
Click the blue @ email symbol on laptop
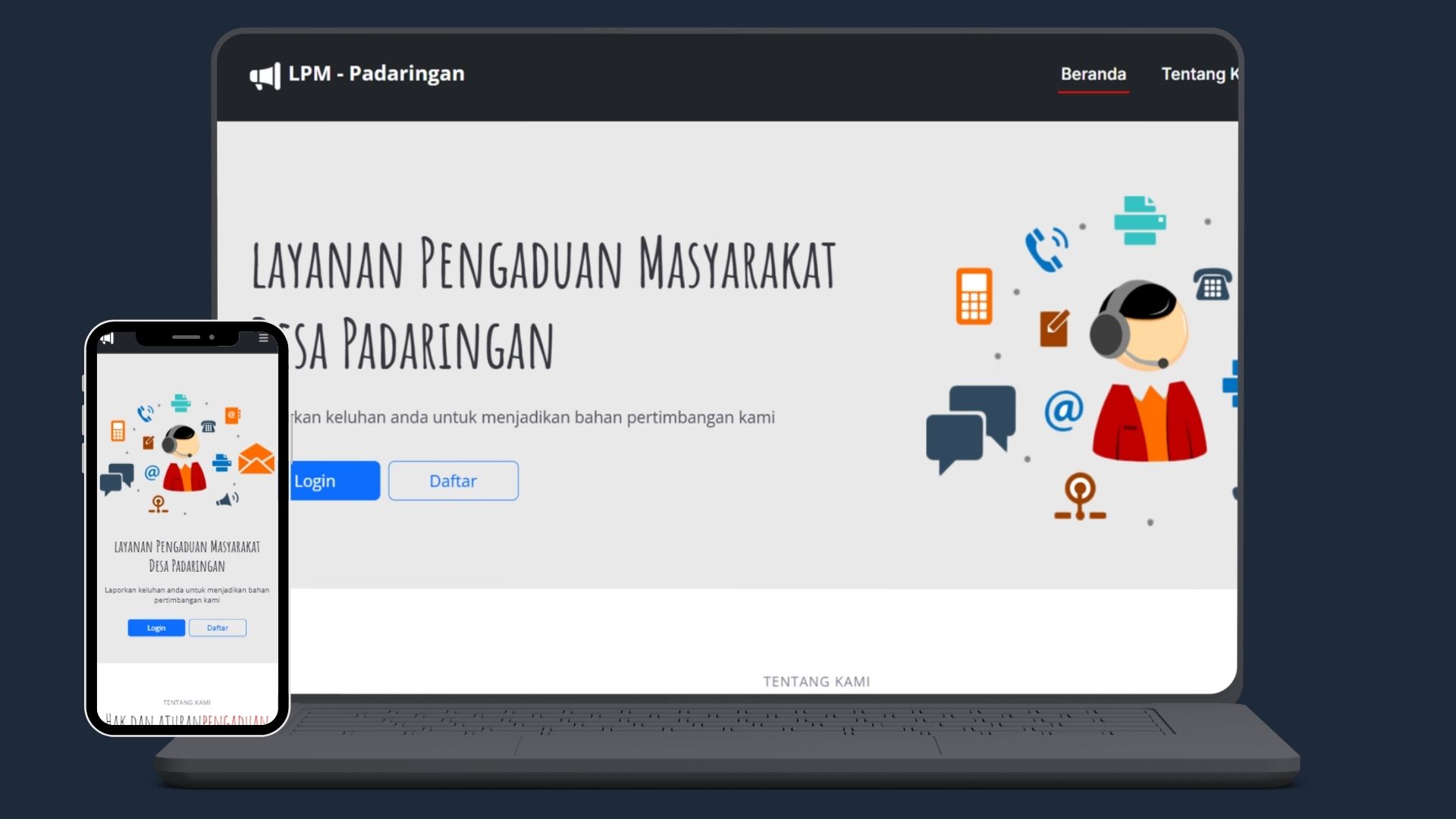[x=1063, y=410]
